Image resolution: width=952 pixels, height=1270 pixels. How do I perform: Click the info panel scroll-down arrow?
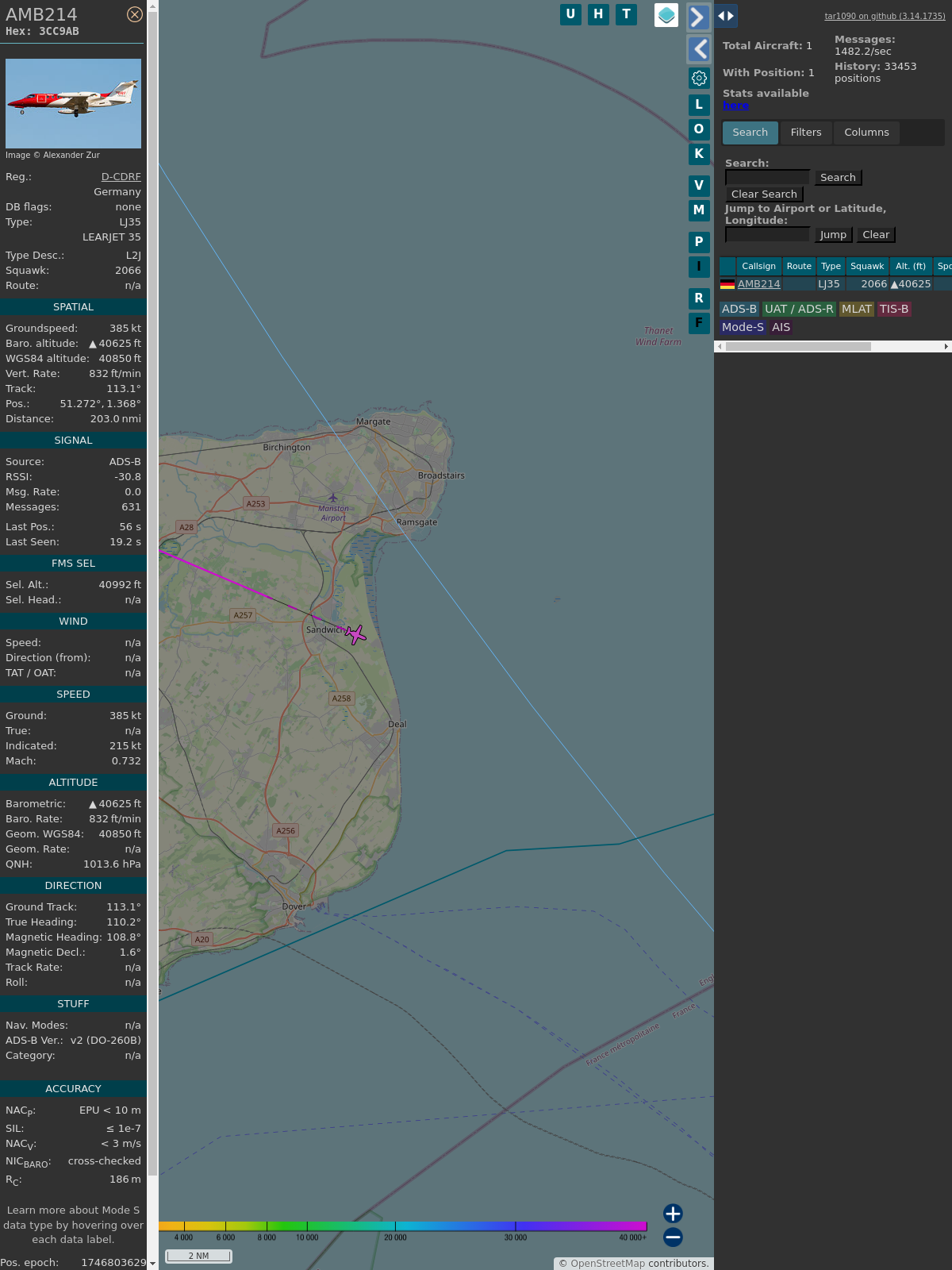click(x=152, y=1264)
